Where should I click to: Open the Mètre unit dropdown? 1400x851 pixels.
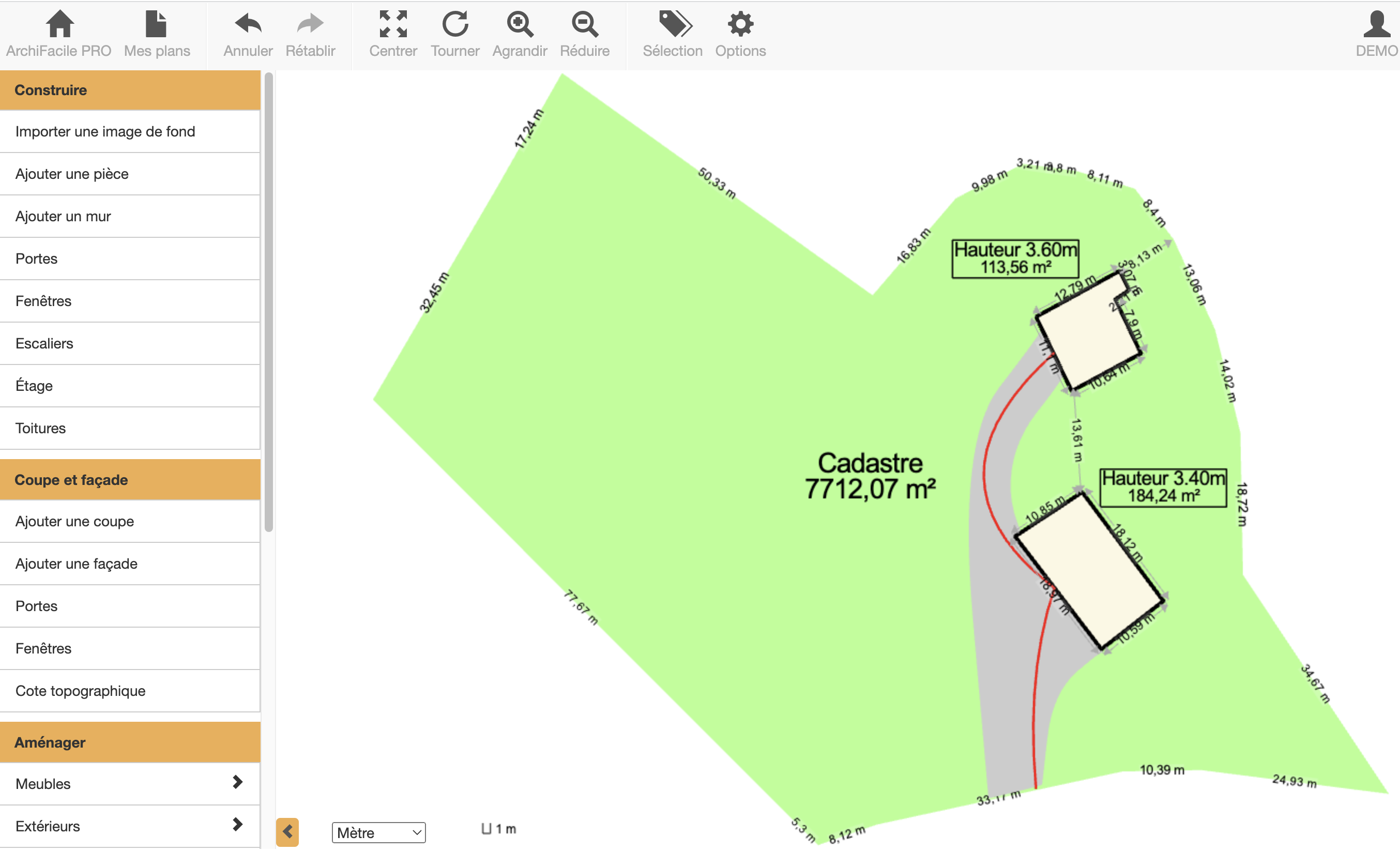click(x=378, y=833)
